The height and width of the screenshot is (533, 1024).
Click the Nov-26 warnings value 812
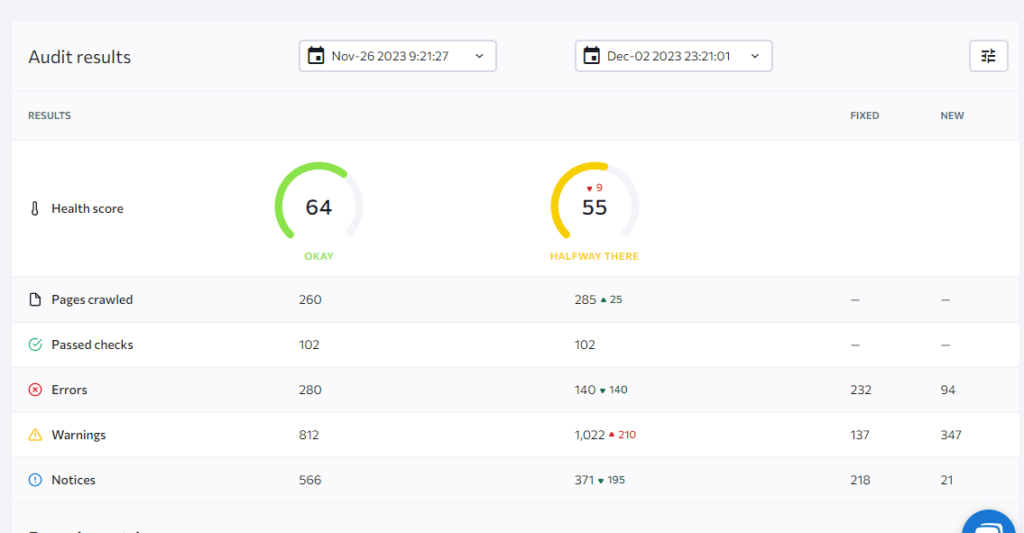coord(309,434)
